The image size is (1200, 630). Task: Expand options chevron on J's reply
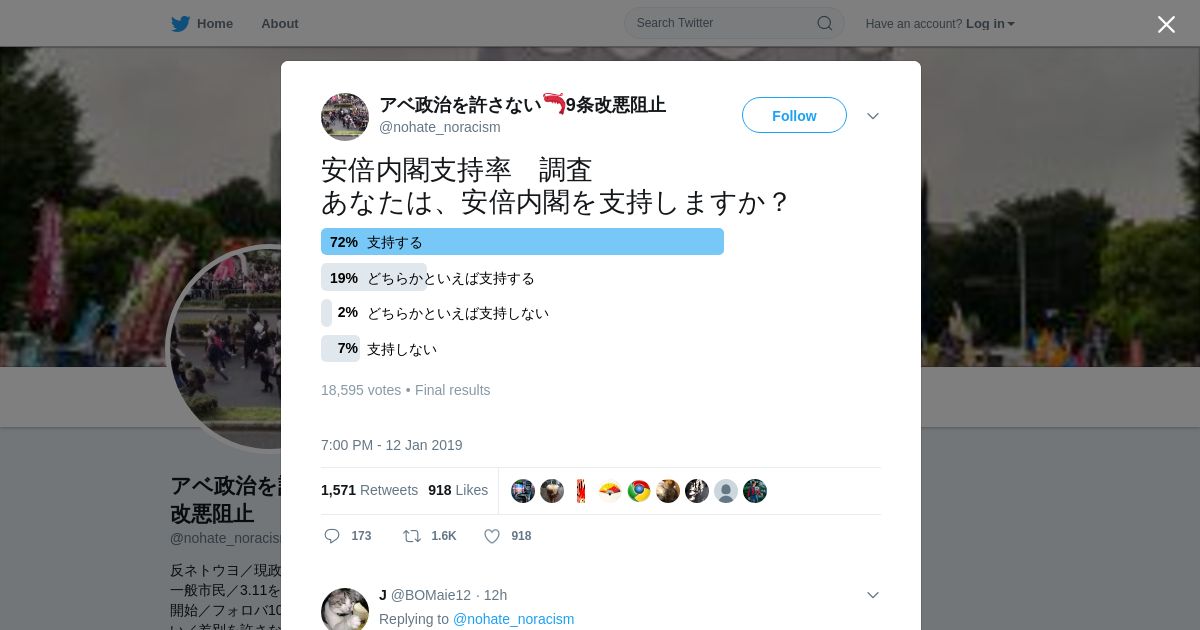pyautogui.click(x=873, y=595)
